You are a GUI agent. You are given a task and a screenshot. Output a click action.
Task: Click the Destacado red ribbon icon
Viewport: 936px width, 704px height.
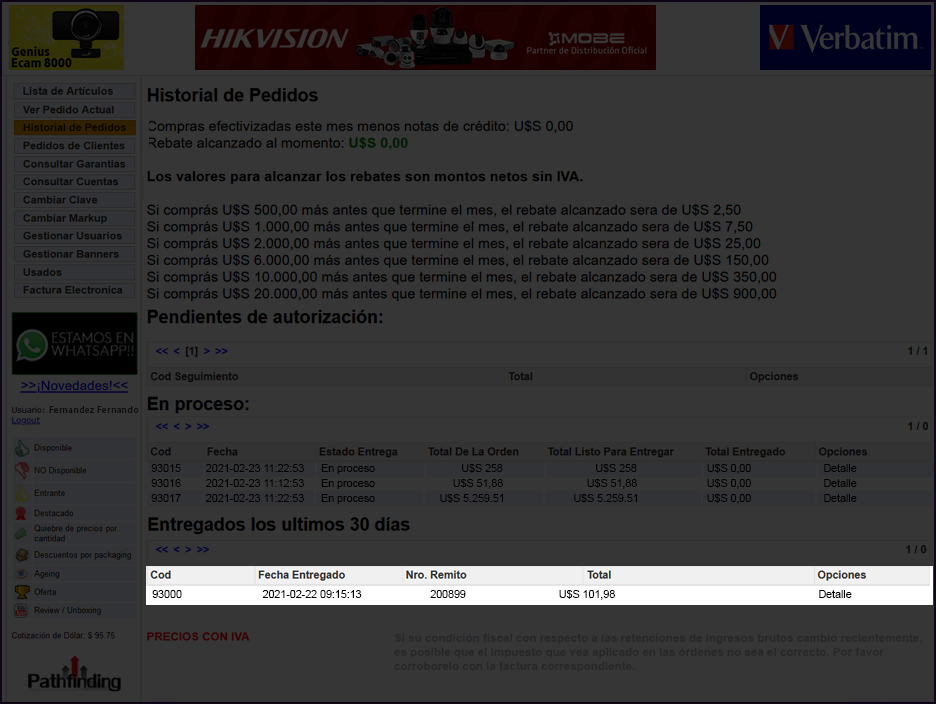tap(21, 513)
